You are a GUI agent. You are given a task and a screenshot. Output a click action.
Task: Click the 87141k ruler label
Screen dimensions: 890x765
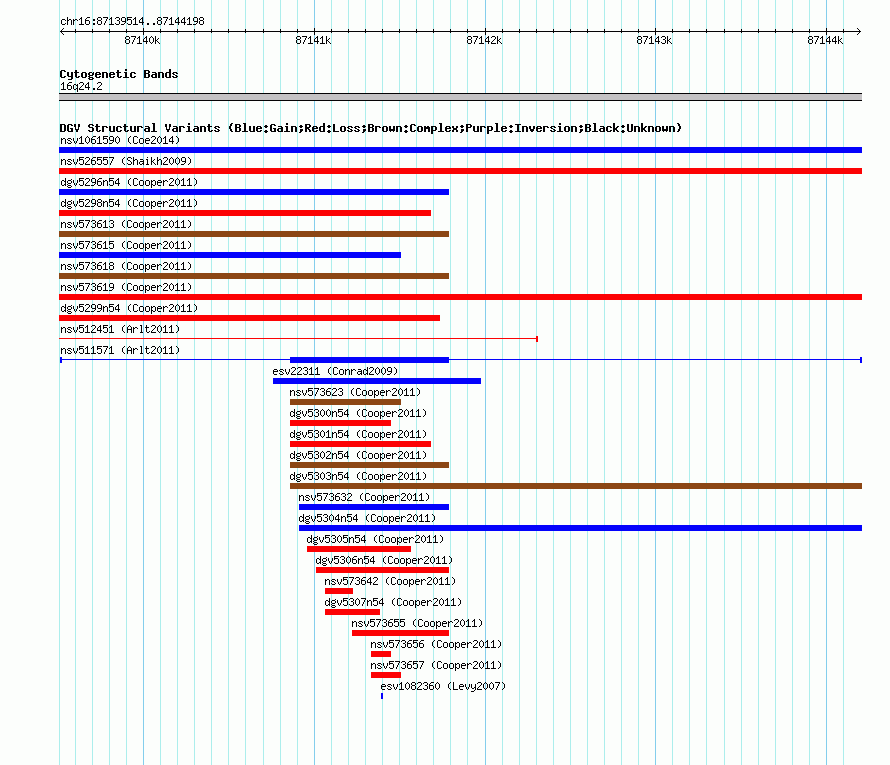point(313,40)
